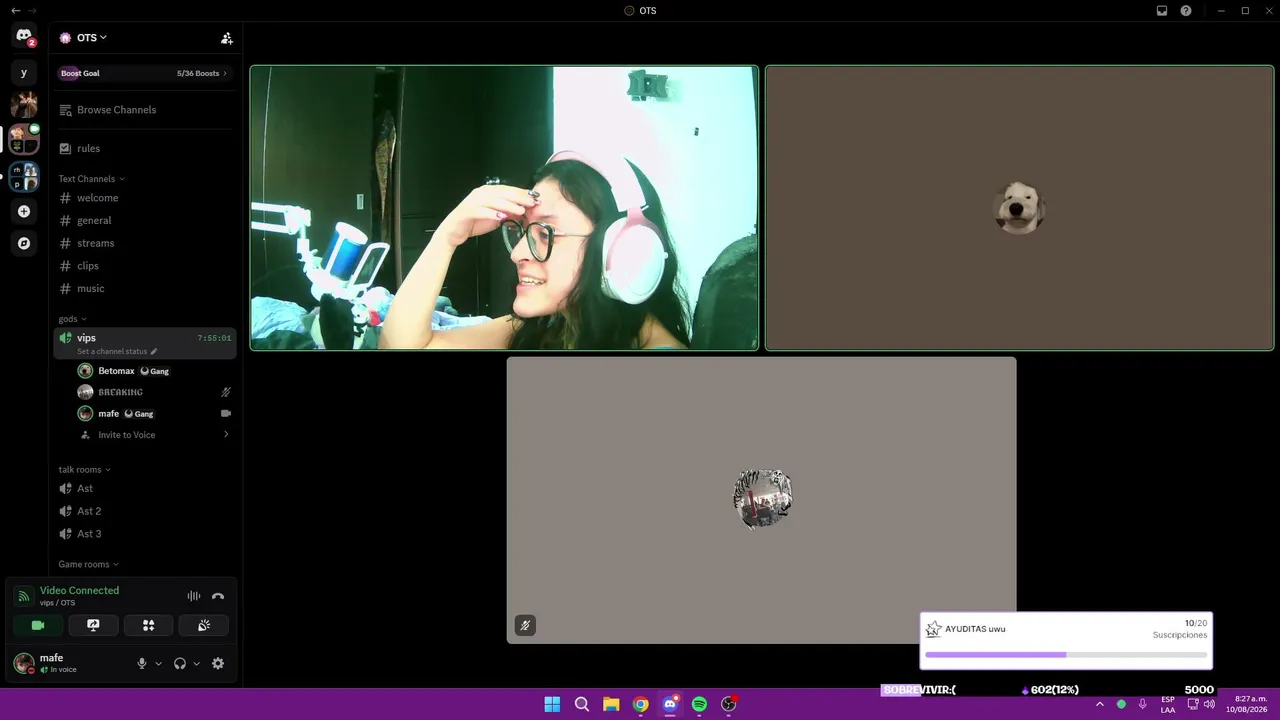Open Windows taskbar search
Screen dimensions: 1280x720
[582, 704]
